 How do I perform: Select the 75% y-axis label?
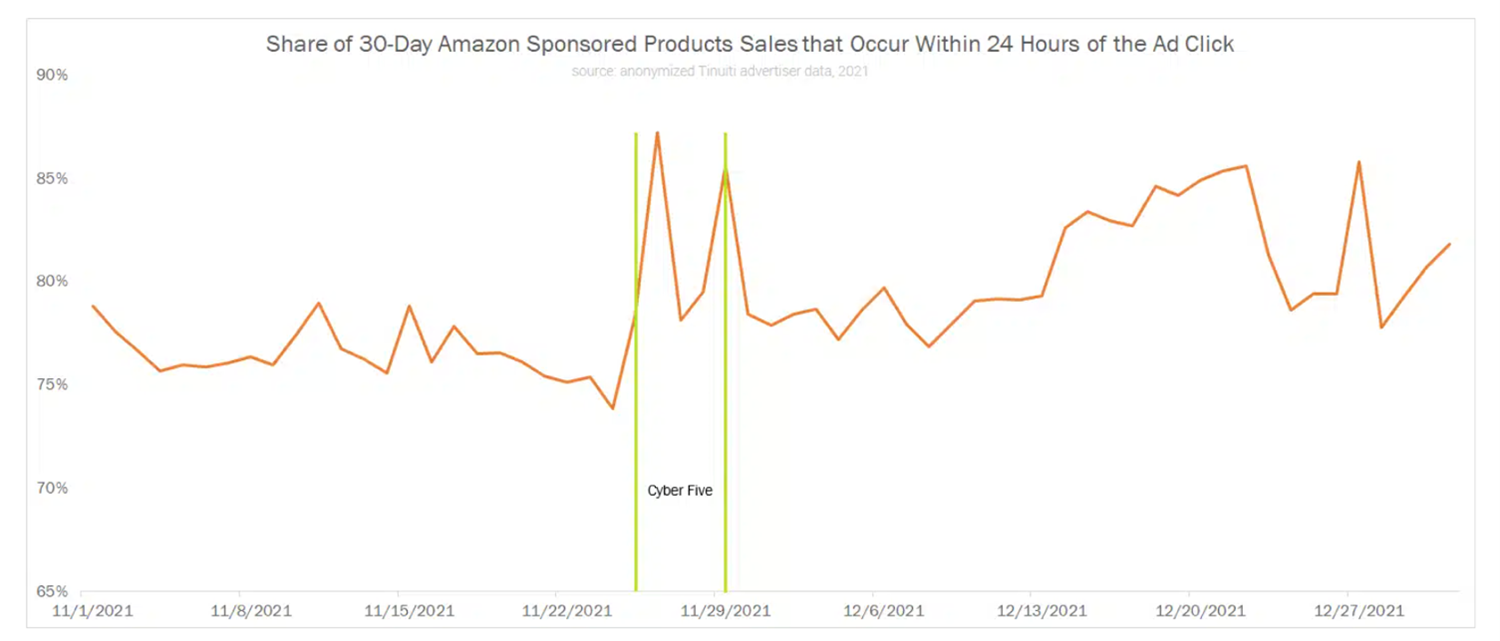point(53,385)
